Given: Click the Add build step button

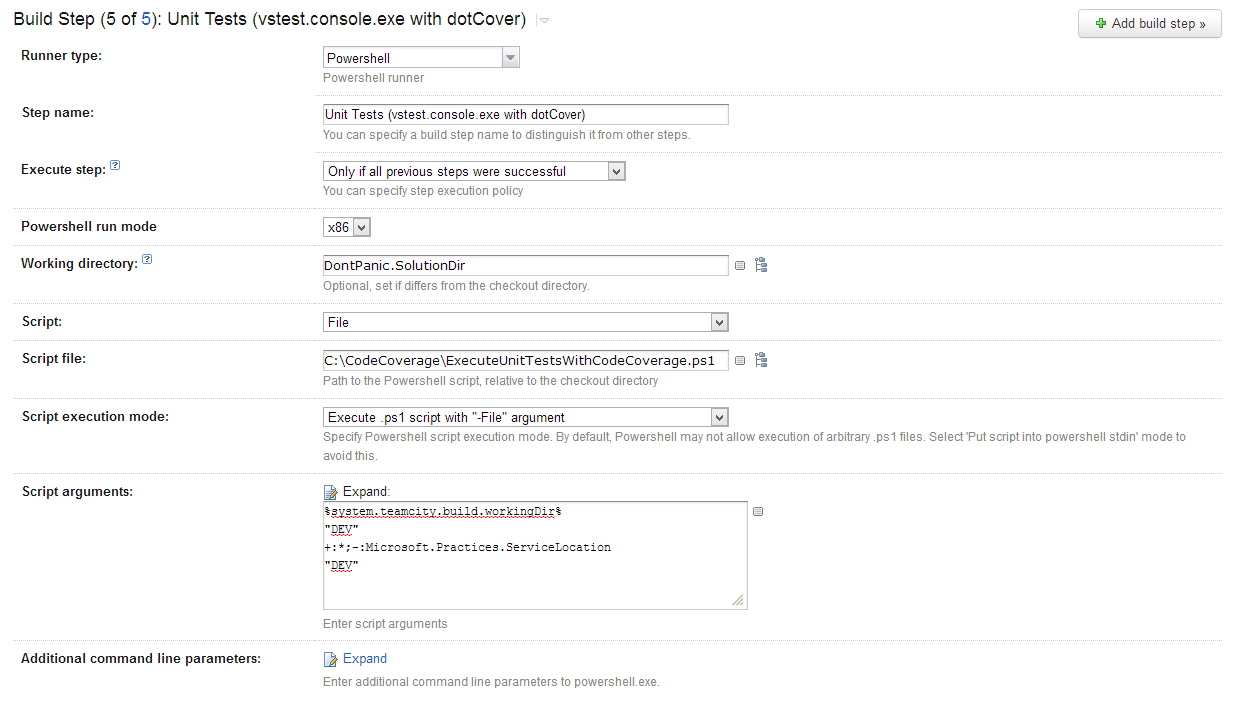Looking at the screenshot, I should [1150, 23].
